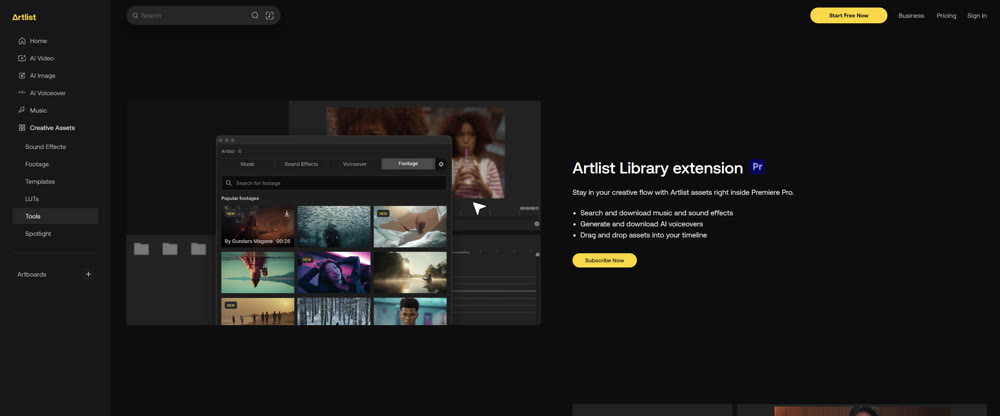Add a new artboard with plus icon
The height and width of the screenshot is (416, 1000).
tap(89, 274)
